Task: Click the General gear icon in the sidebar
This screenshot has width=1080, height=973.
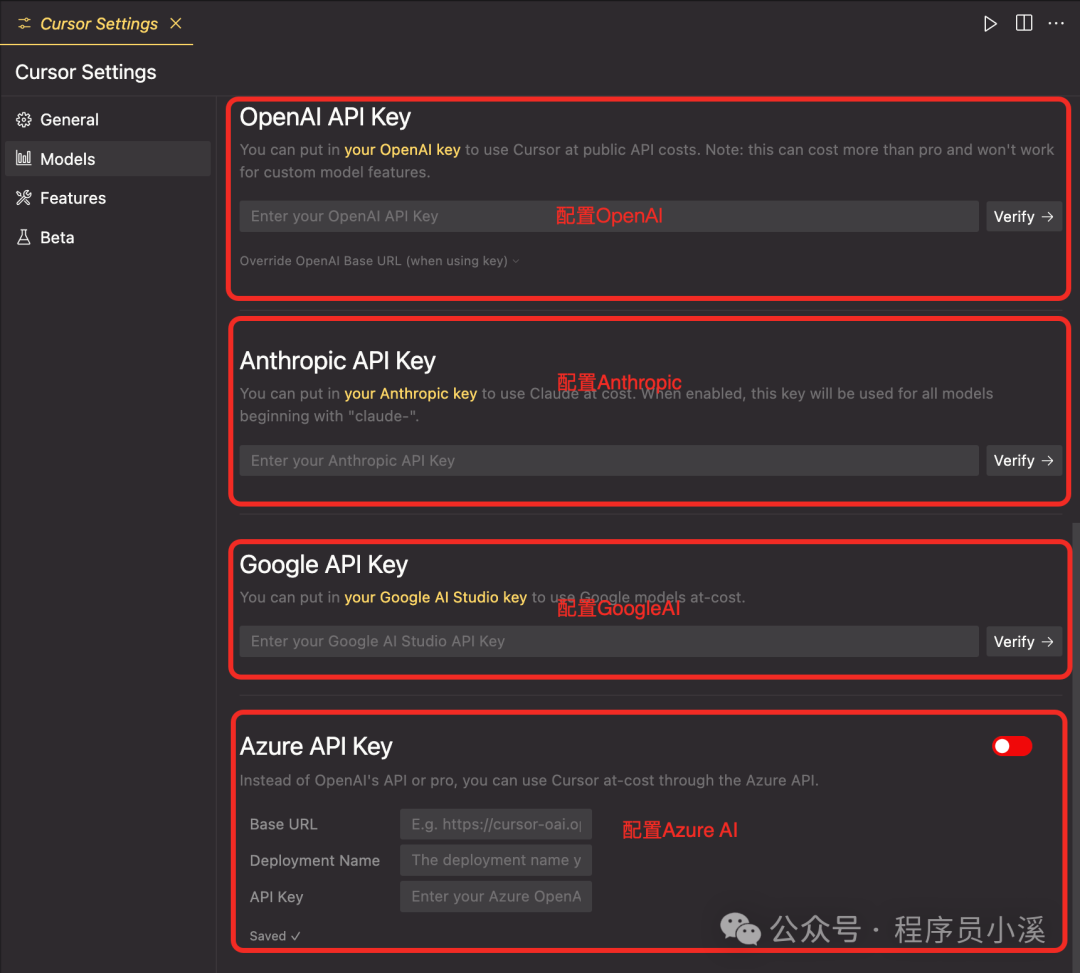Action: click(x=23, y=120)
